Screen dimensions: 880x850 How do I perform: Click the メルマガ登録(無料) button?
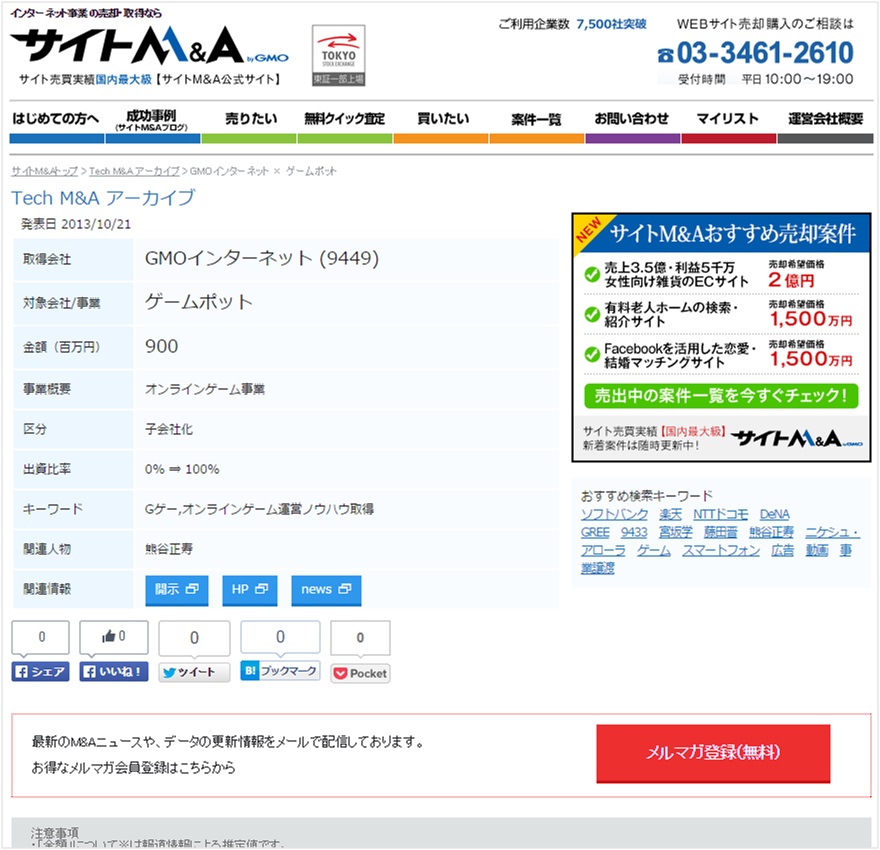713,753
